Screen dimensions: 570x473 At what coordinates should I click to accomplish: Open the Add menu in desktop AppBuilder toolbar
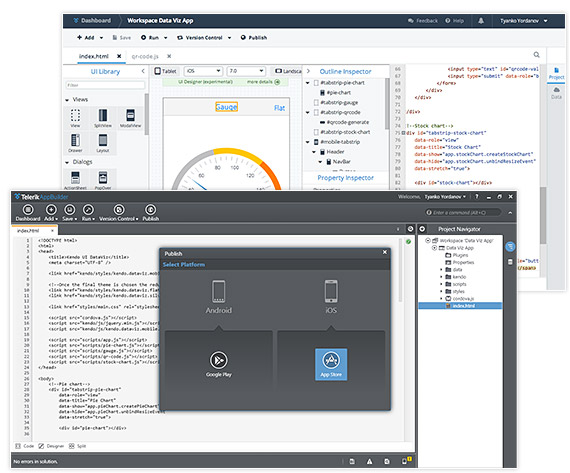(x=51, y=213)
